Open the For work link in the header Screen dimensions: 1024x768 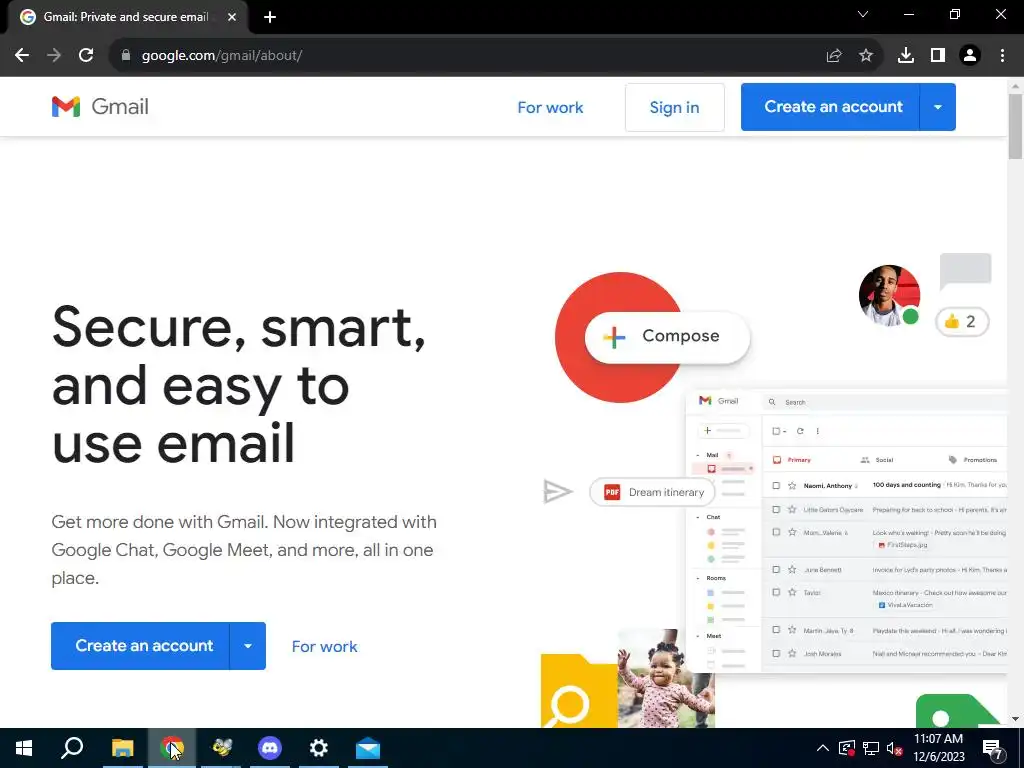coord(550,108)
